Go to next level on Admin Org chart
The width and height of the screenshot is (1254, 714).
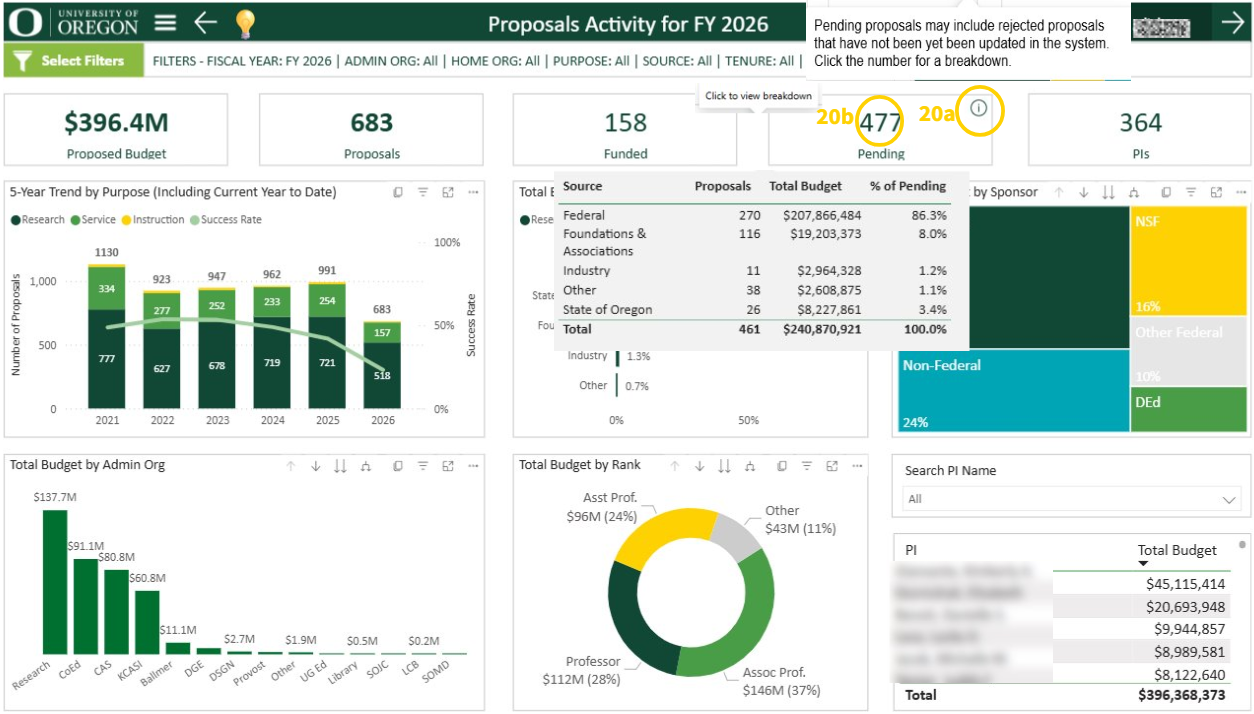click(341, 466)
